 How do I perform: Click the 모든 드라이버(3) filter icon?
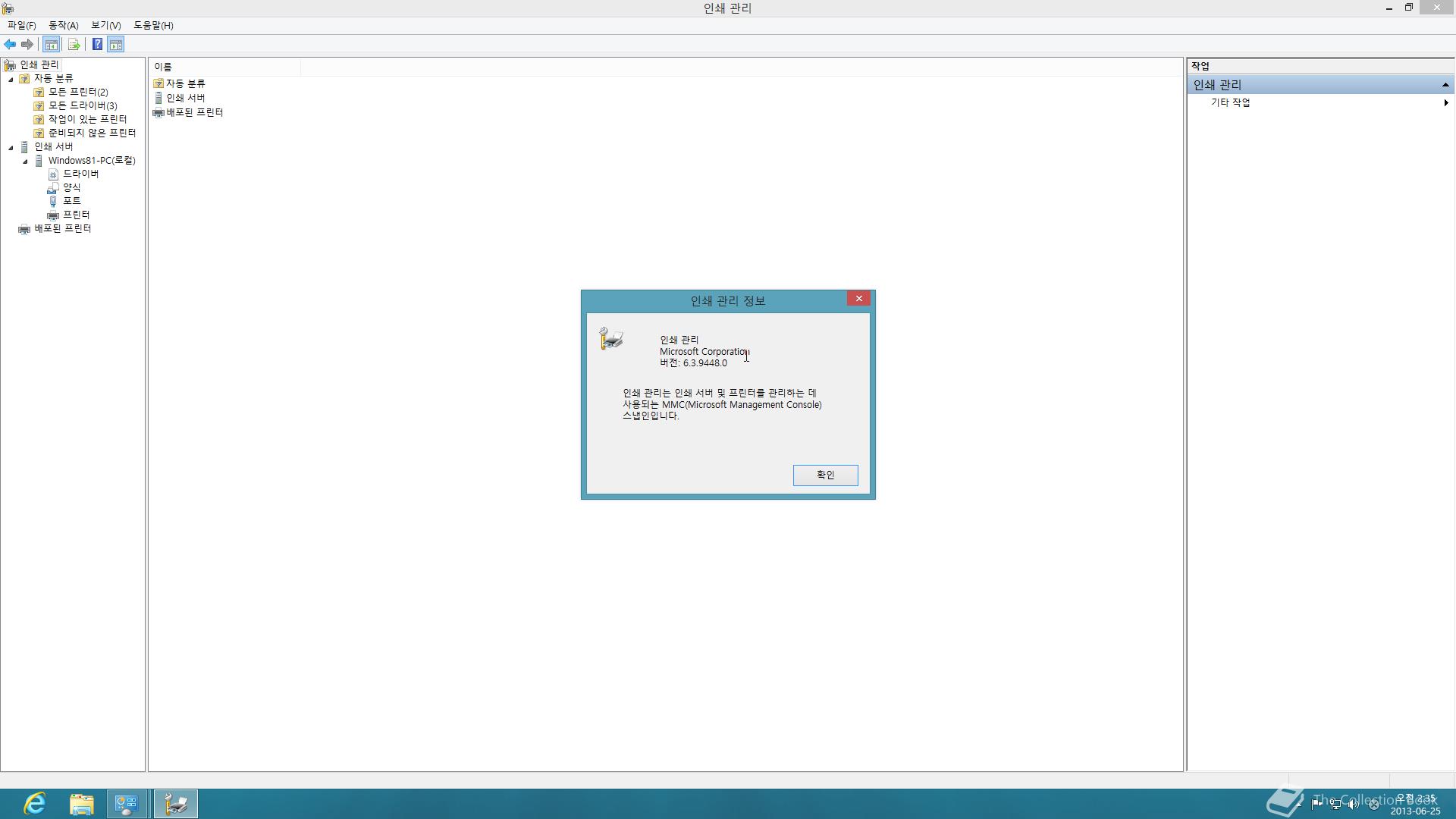click(39, 105)
